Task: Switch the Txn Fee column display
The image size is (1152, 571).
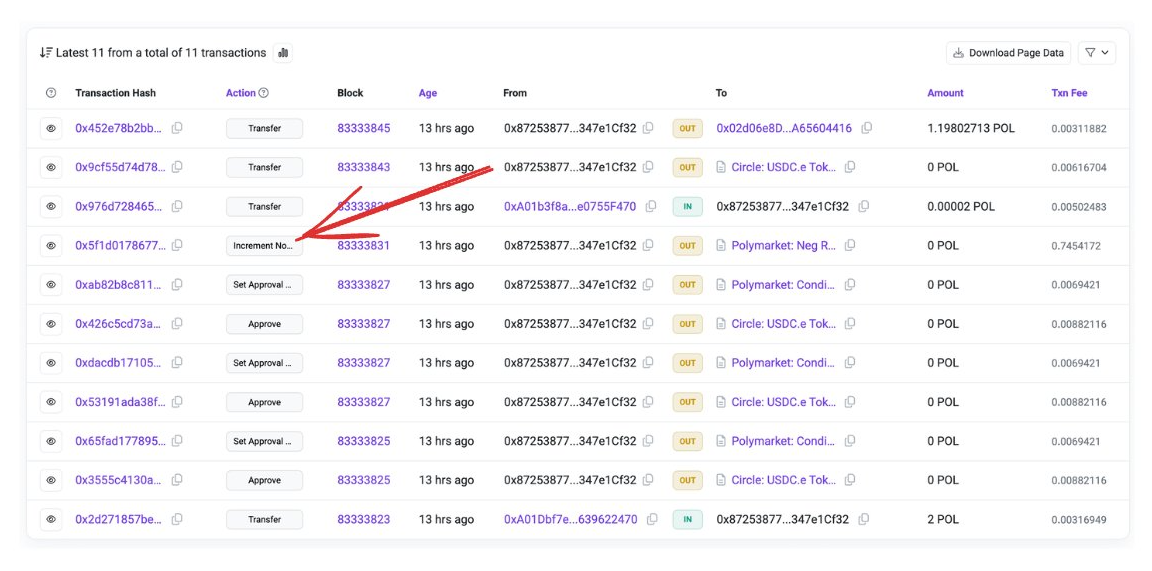Action: coord(1069,93)
